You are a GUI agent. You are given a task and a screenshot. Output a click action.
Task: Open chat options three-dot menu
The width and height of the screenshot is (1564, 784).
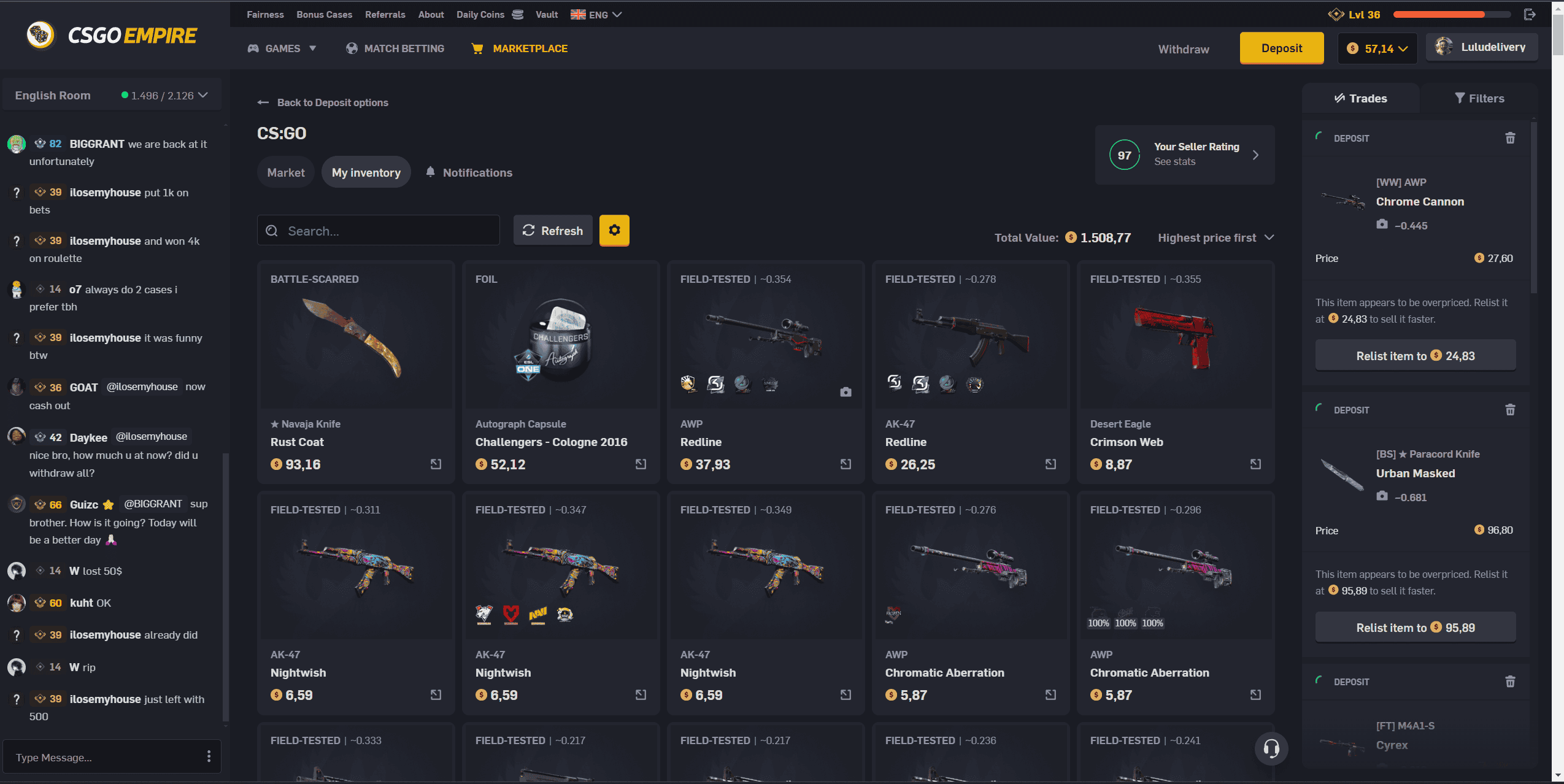[x=209, y=756]
